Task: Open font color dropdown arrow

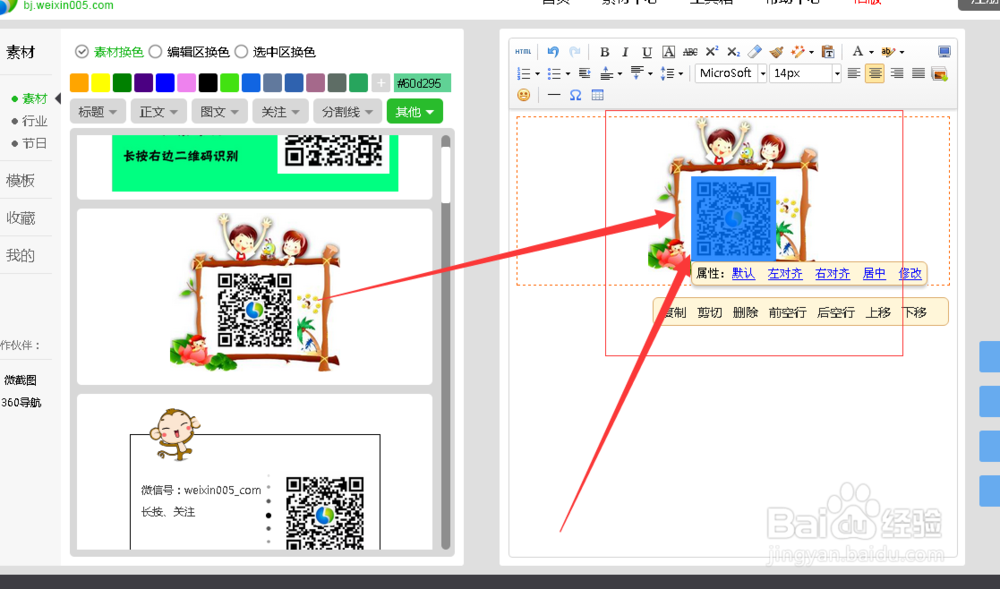Action: (x=871, y=52)
